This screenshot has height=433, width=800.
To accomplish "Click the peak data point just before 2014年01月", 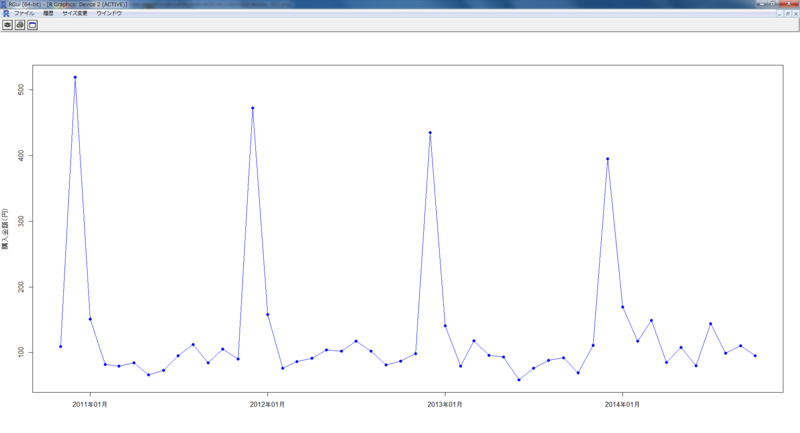I will pos(608,159).
